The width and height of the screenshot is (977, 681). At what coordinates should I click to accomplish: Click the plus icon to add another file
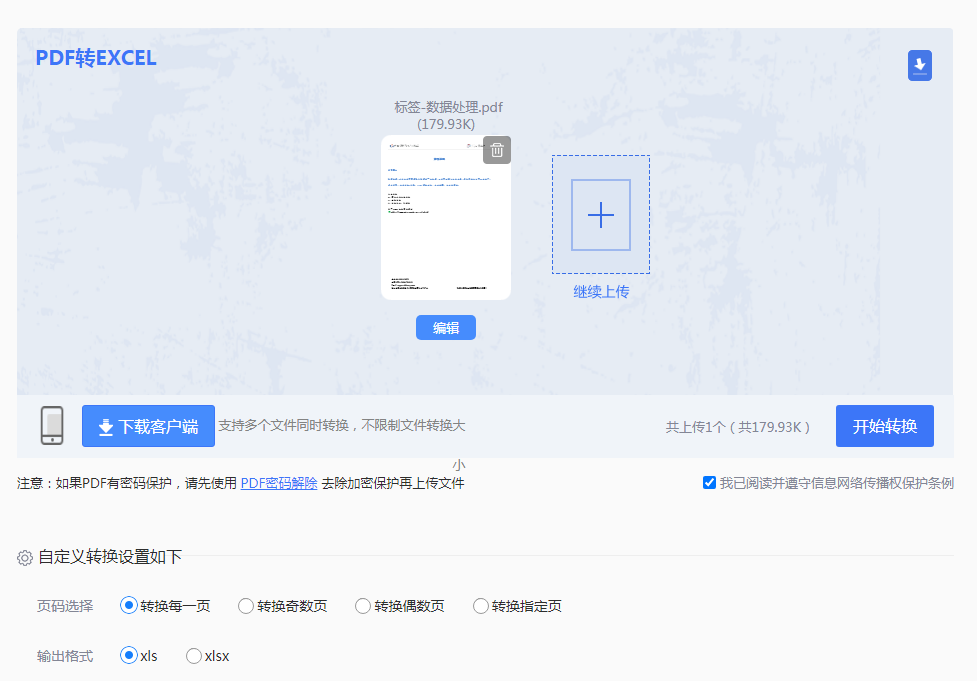pos(600,214)
